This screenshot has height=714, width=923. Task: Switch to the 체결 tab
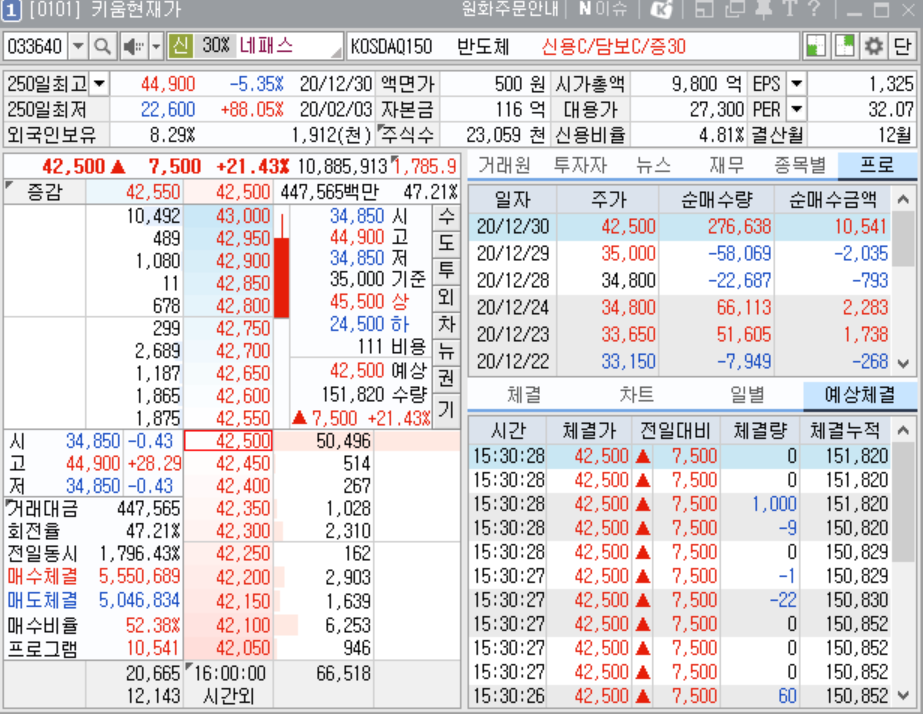click(x=523, y=394)
